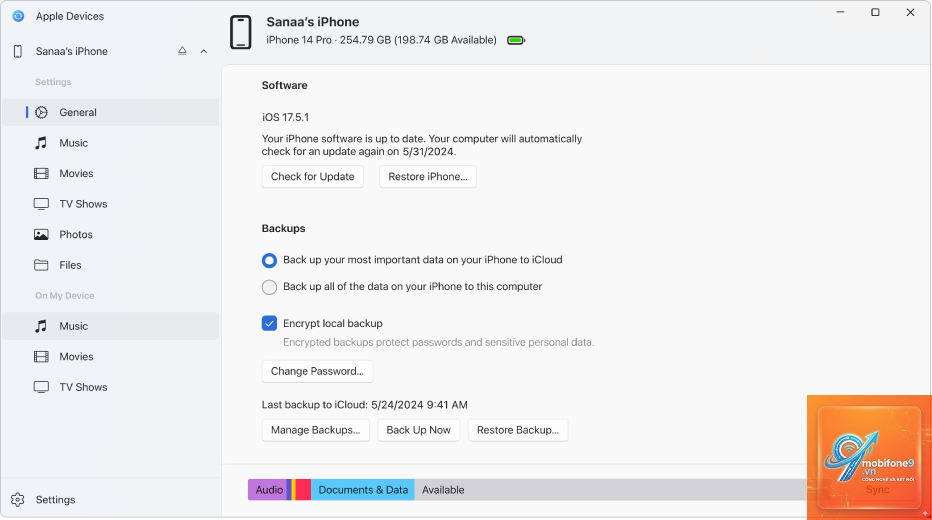Click the Sanaa's iPhone title in header
The width and height of the screenshot is (932, 520).
(313, 22)
